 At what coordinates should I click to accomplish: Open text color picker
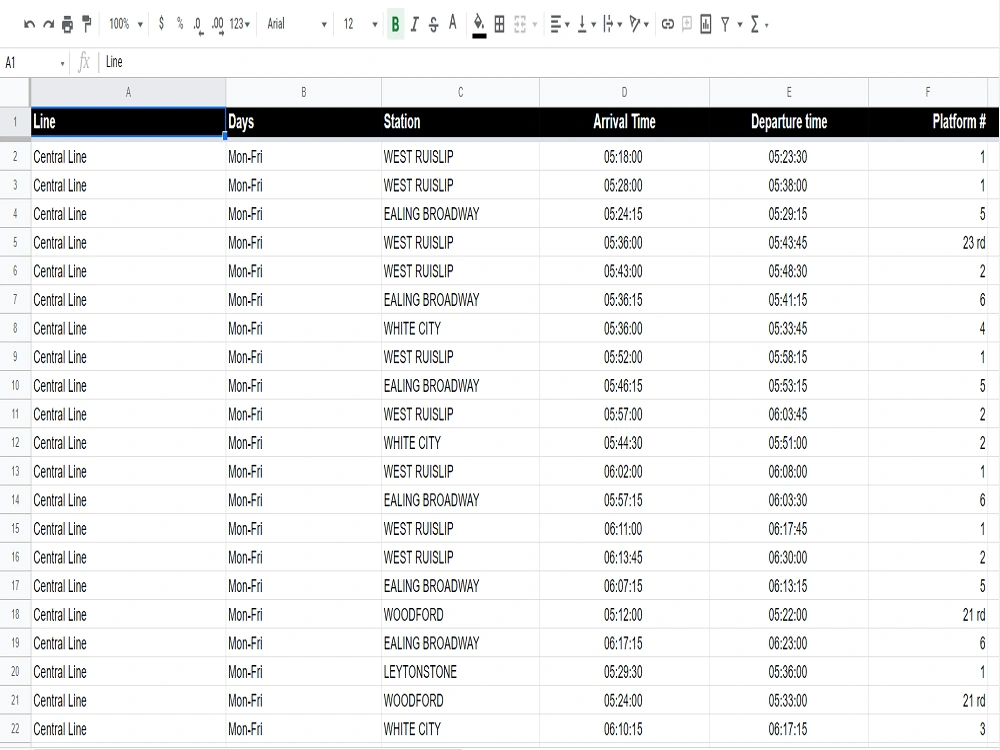point(453,24)
